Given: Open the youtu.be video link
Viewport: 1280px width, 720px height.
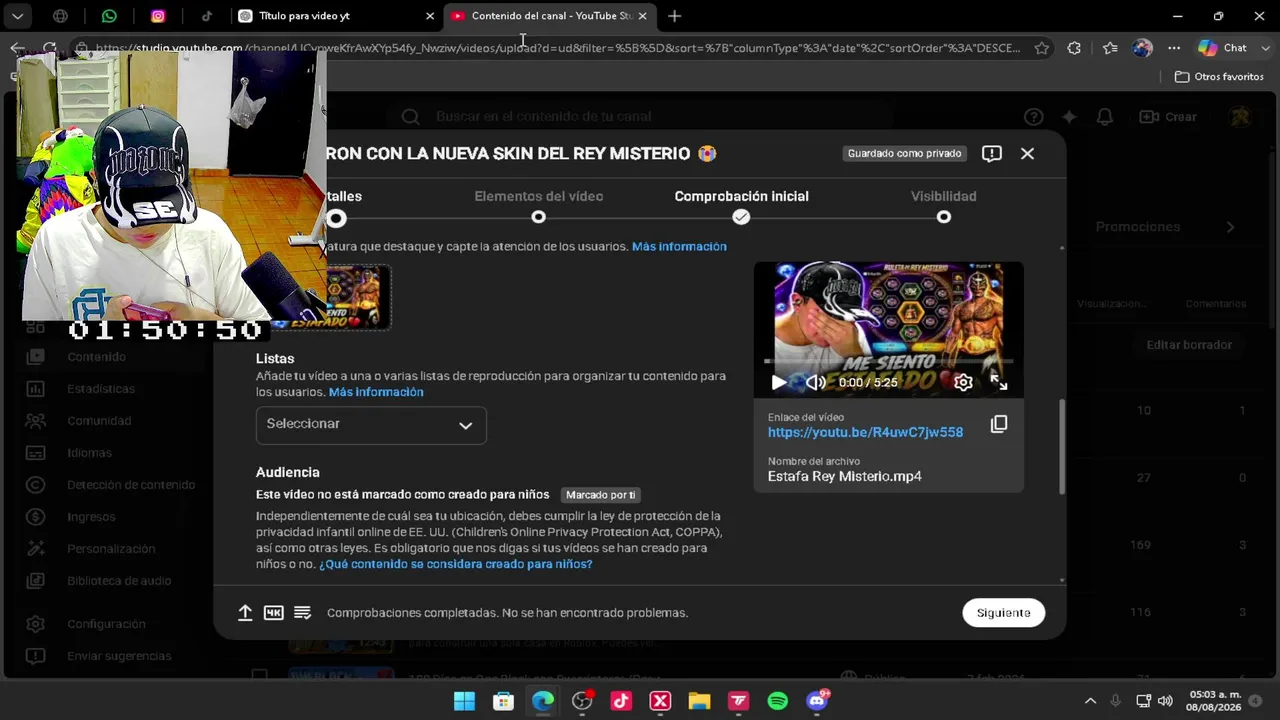Looking at the screenshot, I should pyautogui.click(x=865, y=432).
